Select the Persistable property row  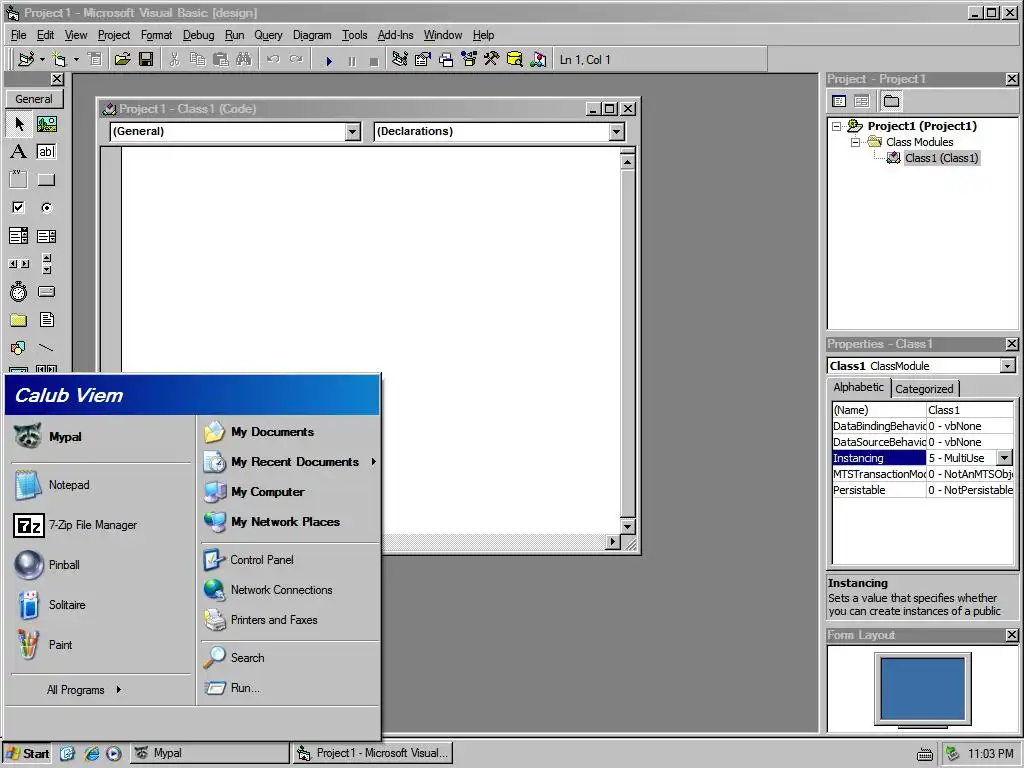(x=922, y=490)
